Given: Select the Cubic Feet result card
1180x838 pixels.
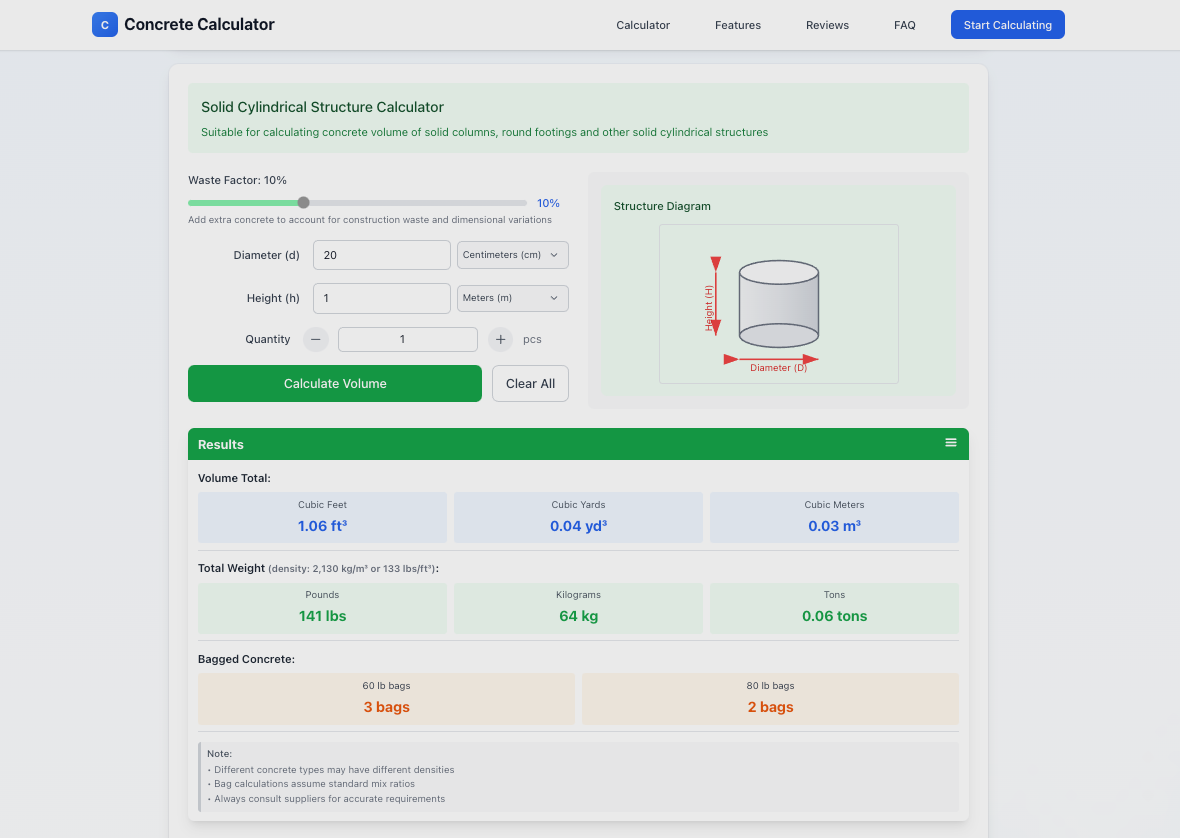Looking at the screenshot, I should 322,517.
